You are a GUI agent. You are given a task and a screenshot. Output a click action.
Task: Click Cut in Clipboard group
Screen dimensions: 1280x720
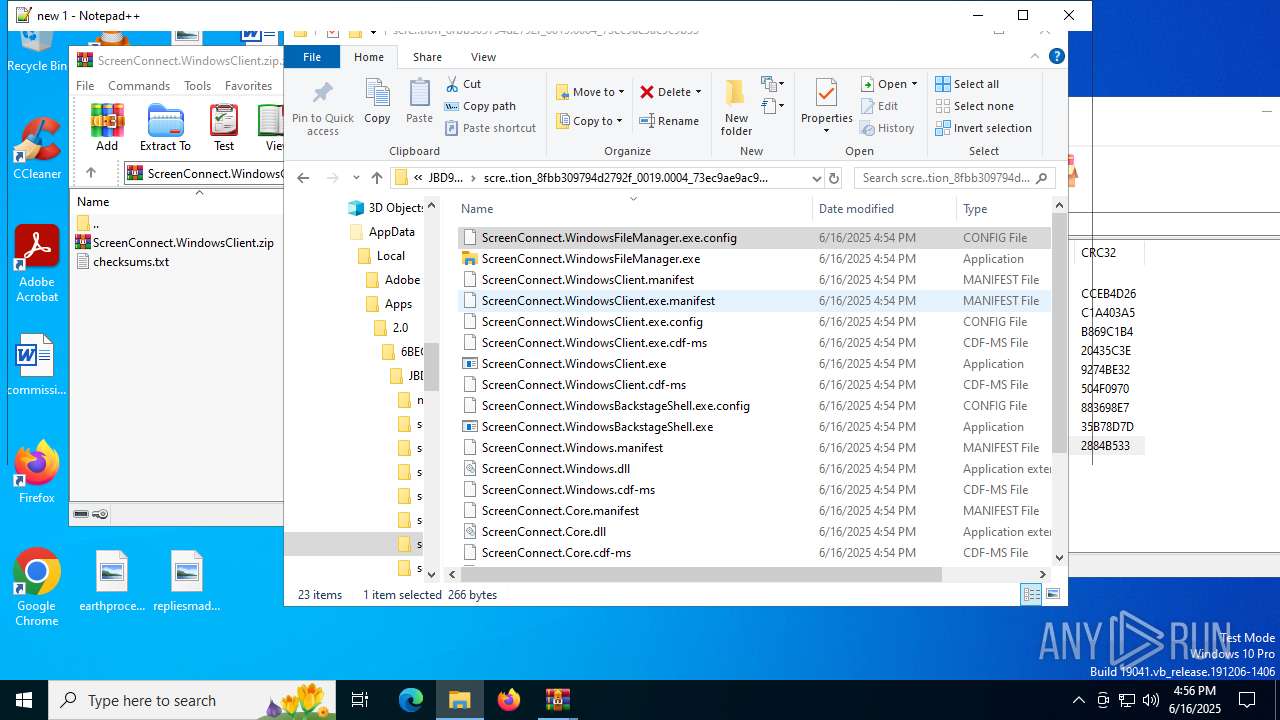point(463,84)
